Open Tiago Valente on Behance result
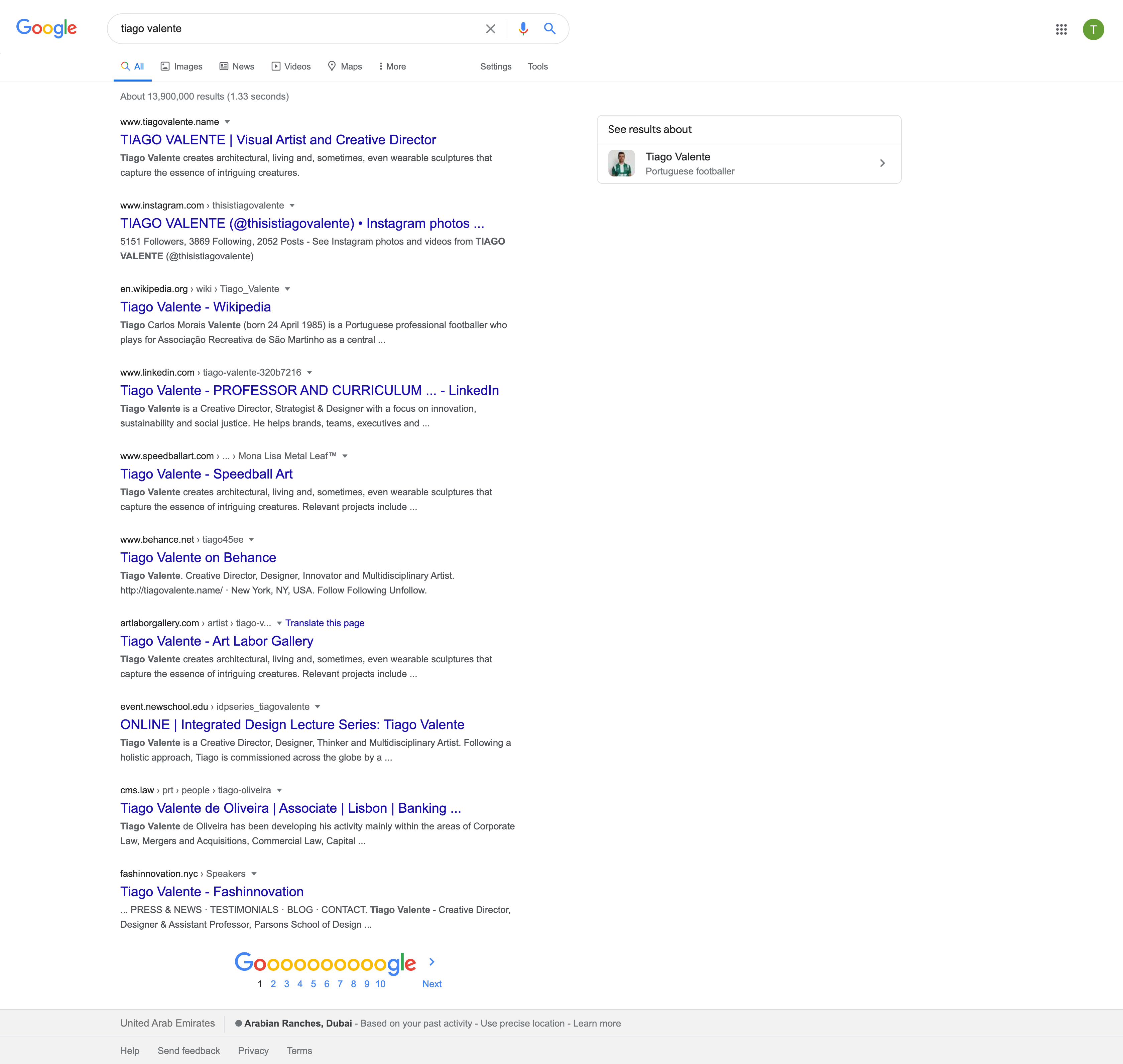This screenshot has height=1064, width=1123. pyautogui.click(x=198, y=557)
